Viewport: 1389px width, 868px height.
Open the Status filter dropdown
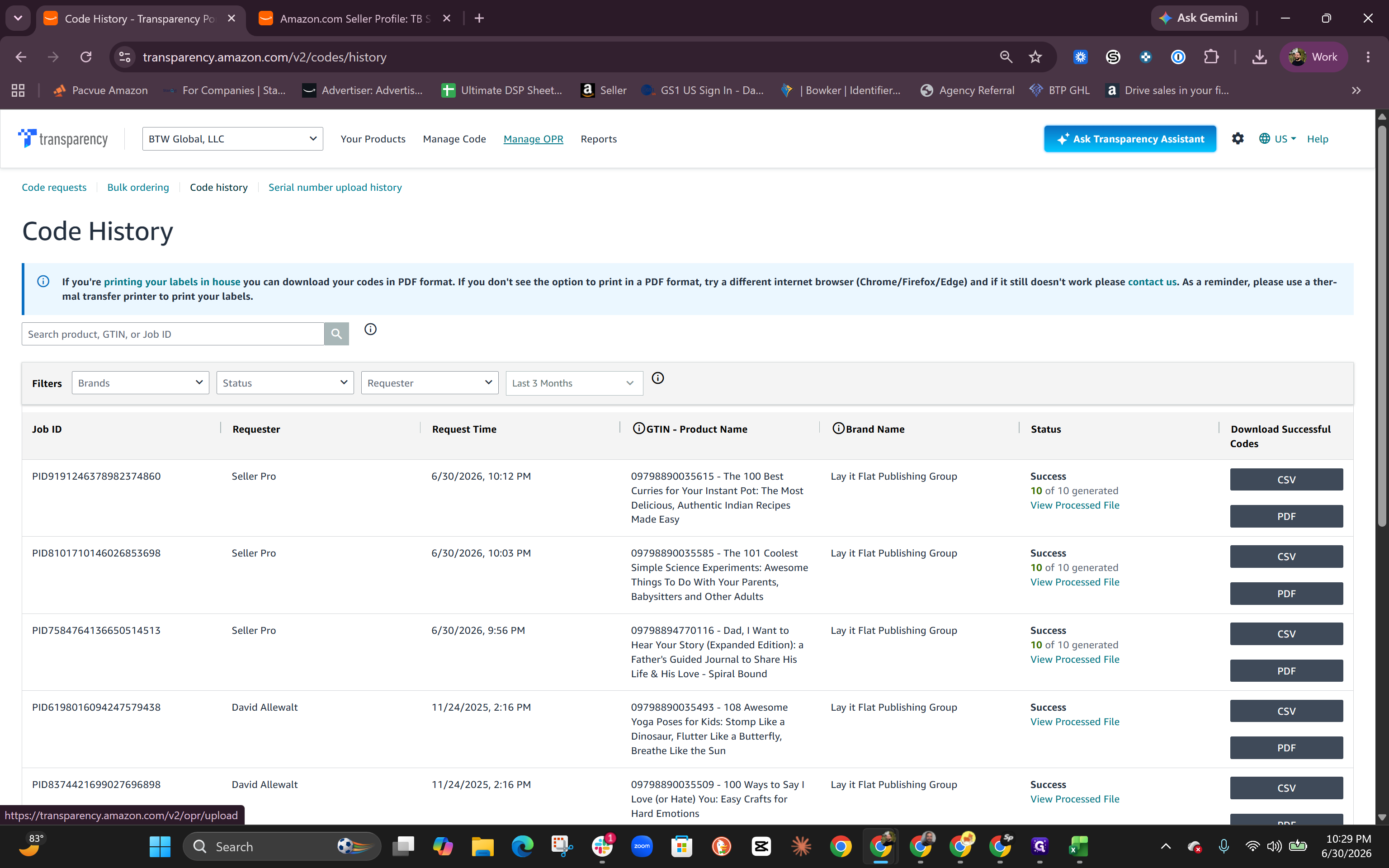[x=285, y=382]
